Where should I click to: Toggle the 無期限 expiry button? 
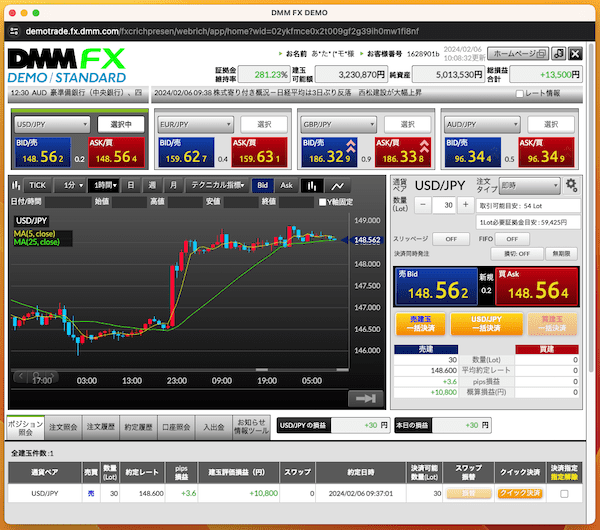[561, 254]
